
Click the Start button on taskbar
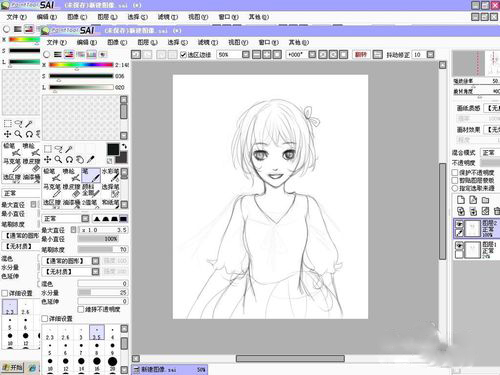pos(12,367)
